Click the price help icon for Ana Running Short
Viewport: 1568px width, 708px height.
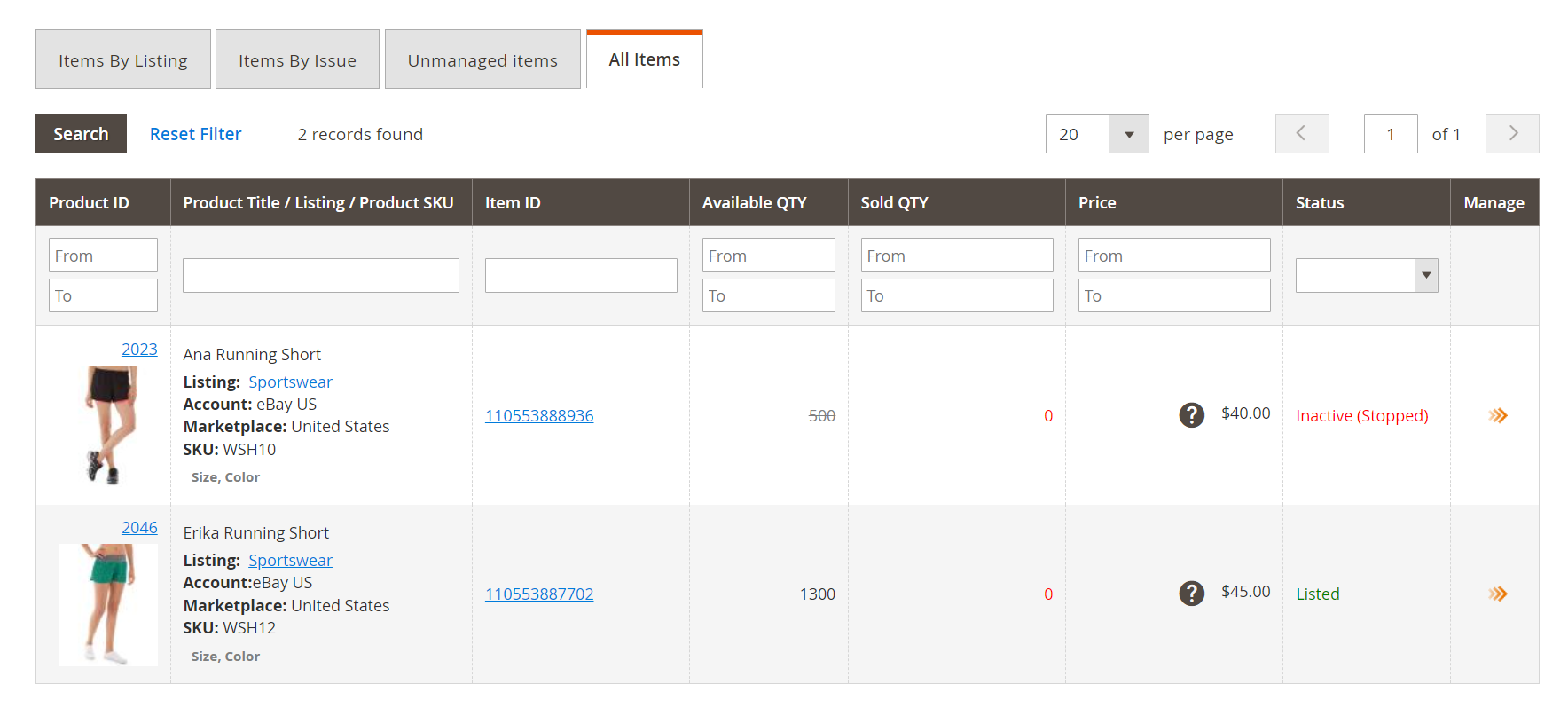pos(1191,415)
